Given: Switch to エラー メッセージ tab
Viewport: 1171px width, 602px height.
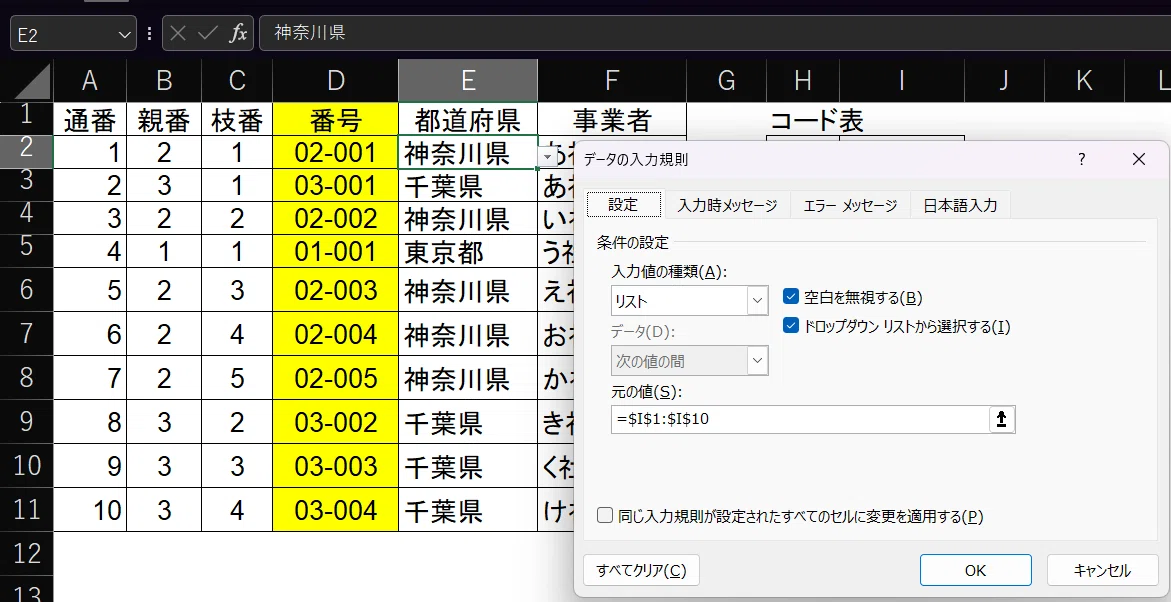Looking at the screenshot, I should click(x=850, y=205).
